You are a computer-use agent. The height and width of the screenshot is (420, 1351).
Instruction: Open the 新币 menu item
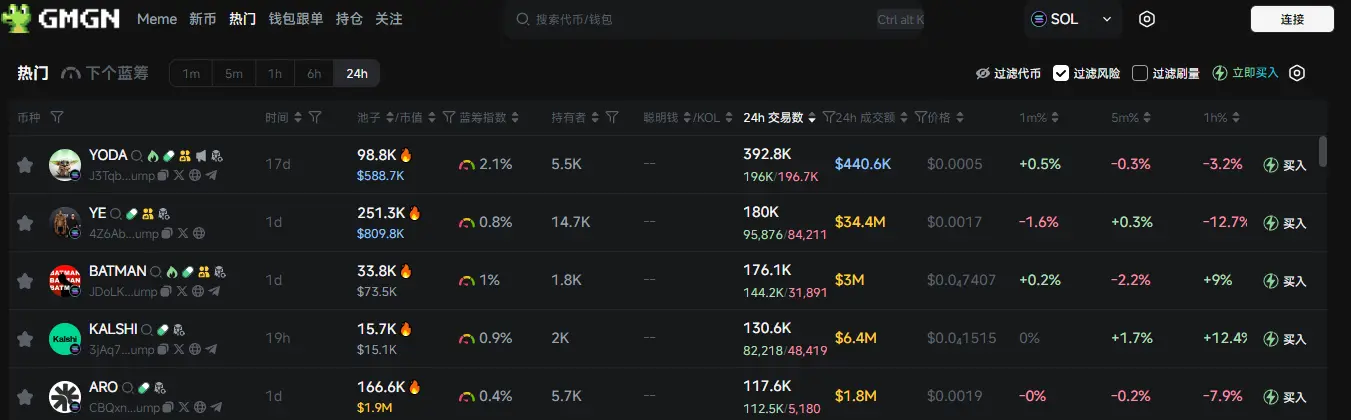click(x=203, y=19)
